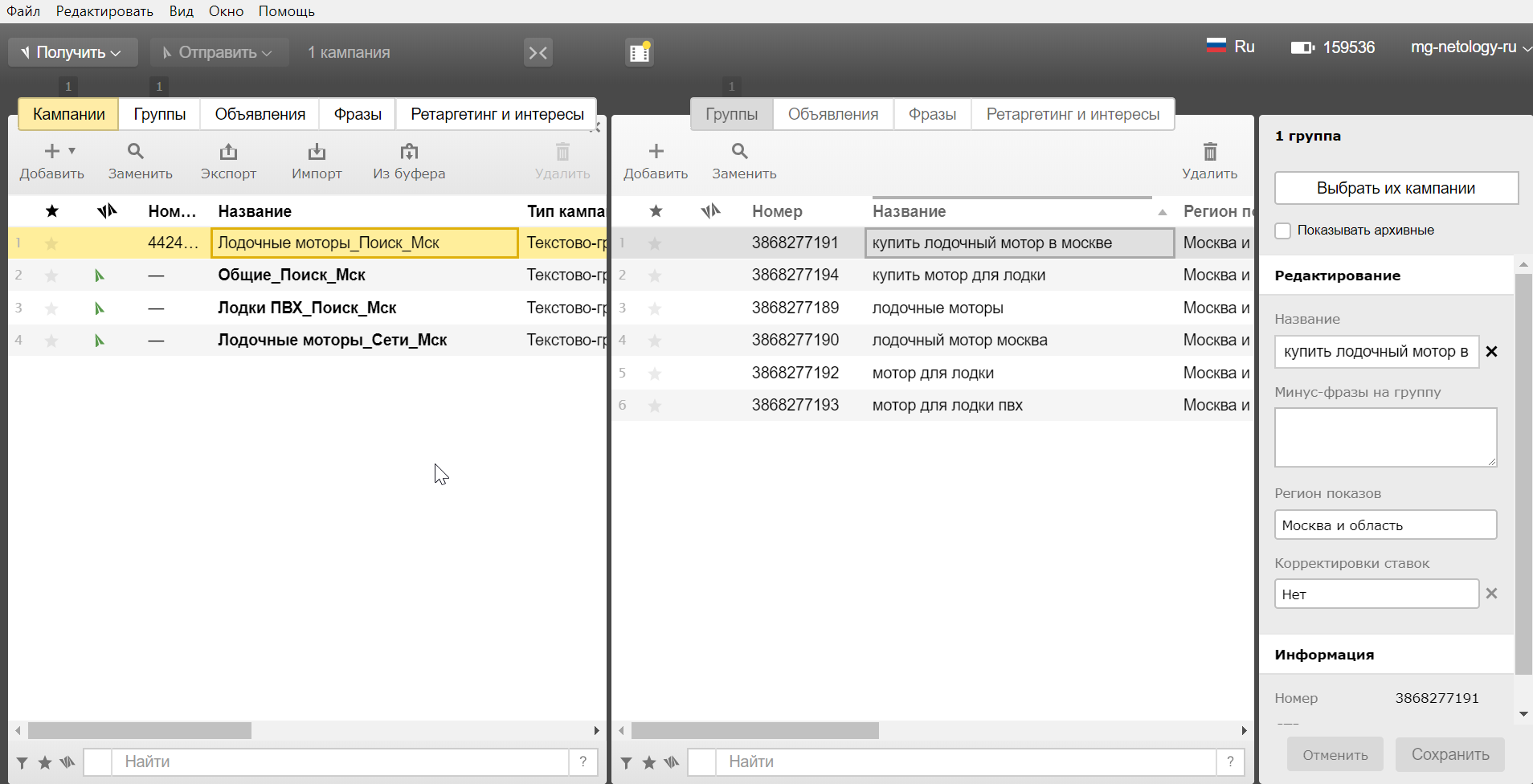
Task: Open the mg-netology-ru account dropdown
Action: click(1470, 47)
